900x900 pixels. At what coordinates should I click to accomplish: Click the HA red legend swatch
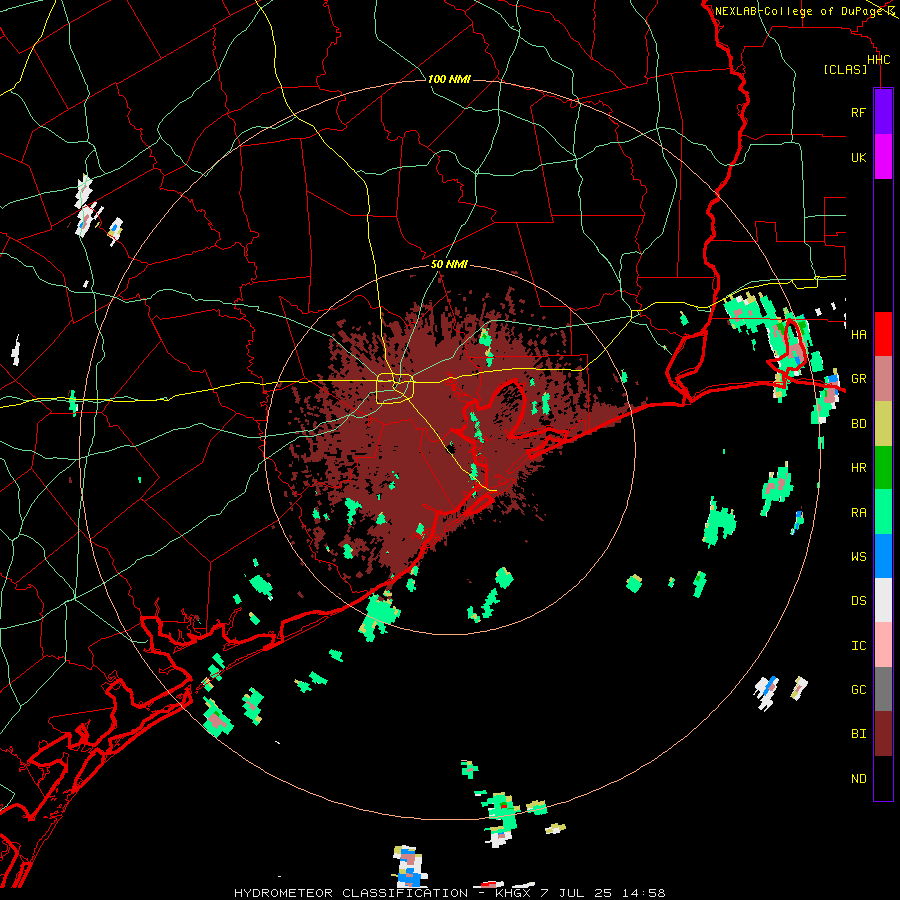point(883,334)
